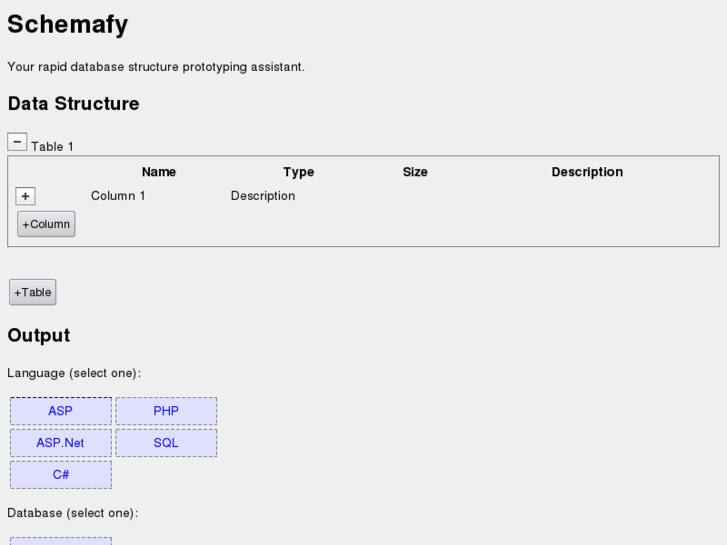Click the Type column header

pos(298,172)
